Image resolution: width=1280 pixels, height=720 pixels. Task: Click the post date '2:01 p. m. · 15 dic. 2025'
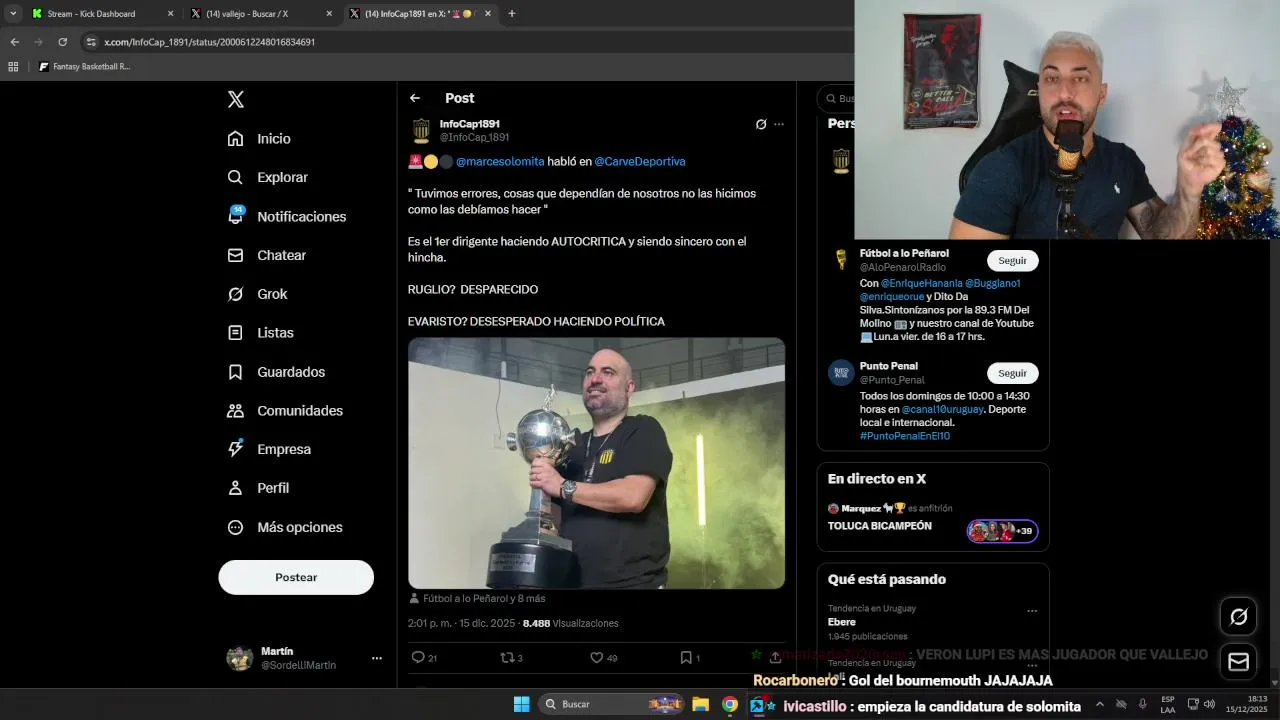point(461,623)
